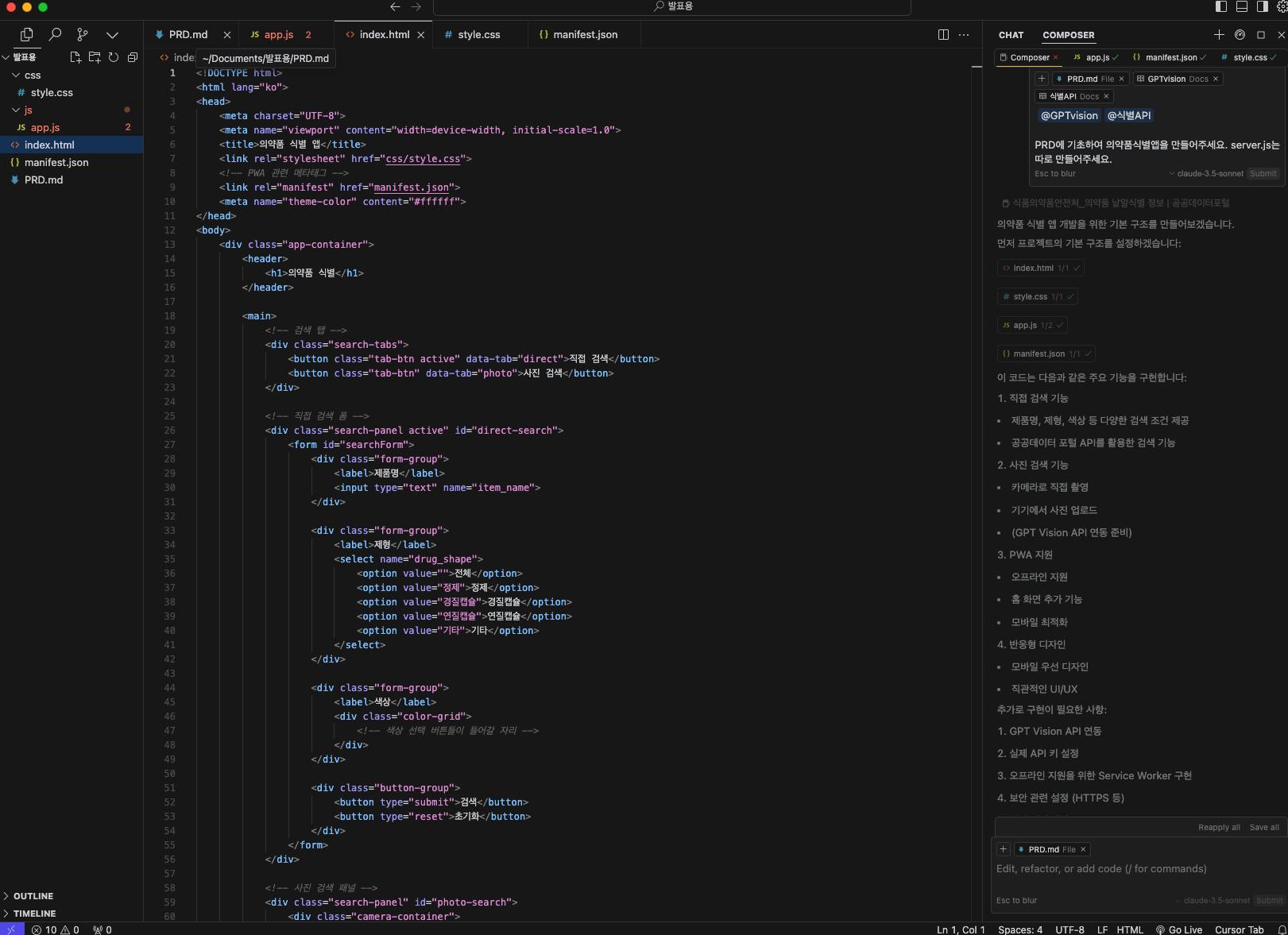This screenshot has width=1288, height=935.
Task: Open the claude-3.5-sonnet model dropdown at bottom
Action: (x=1216, y=900)
